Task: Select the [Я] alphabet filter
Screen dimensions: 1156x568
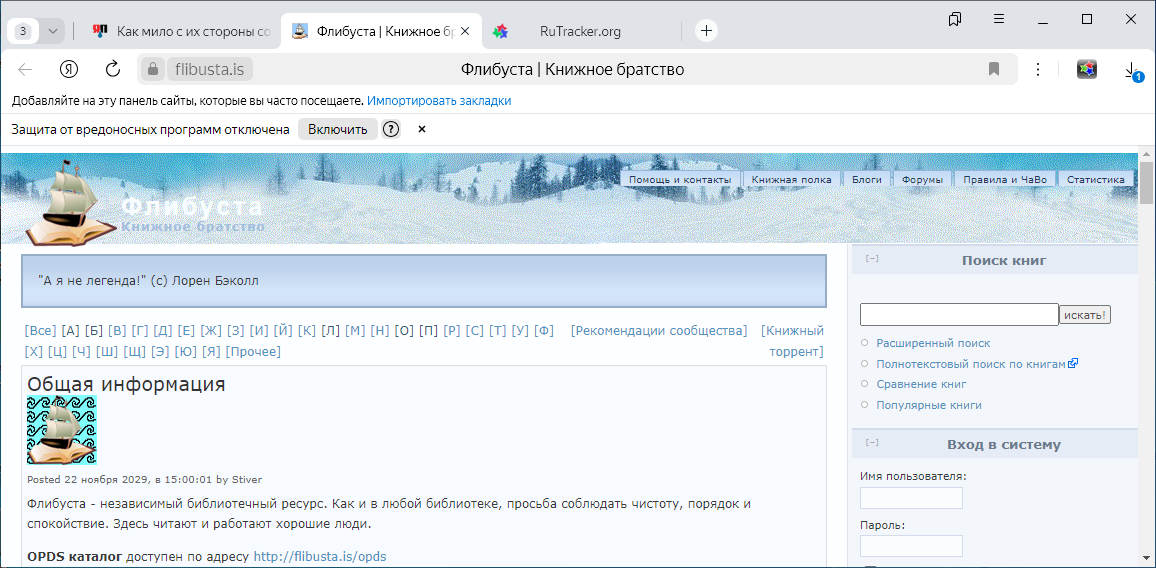Action: point(212,352)
